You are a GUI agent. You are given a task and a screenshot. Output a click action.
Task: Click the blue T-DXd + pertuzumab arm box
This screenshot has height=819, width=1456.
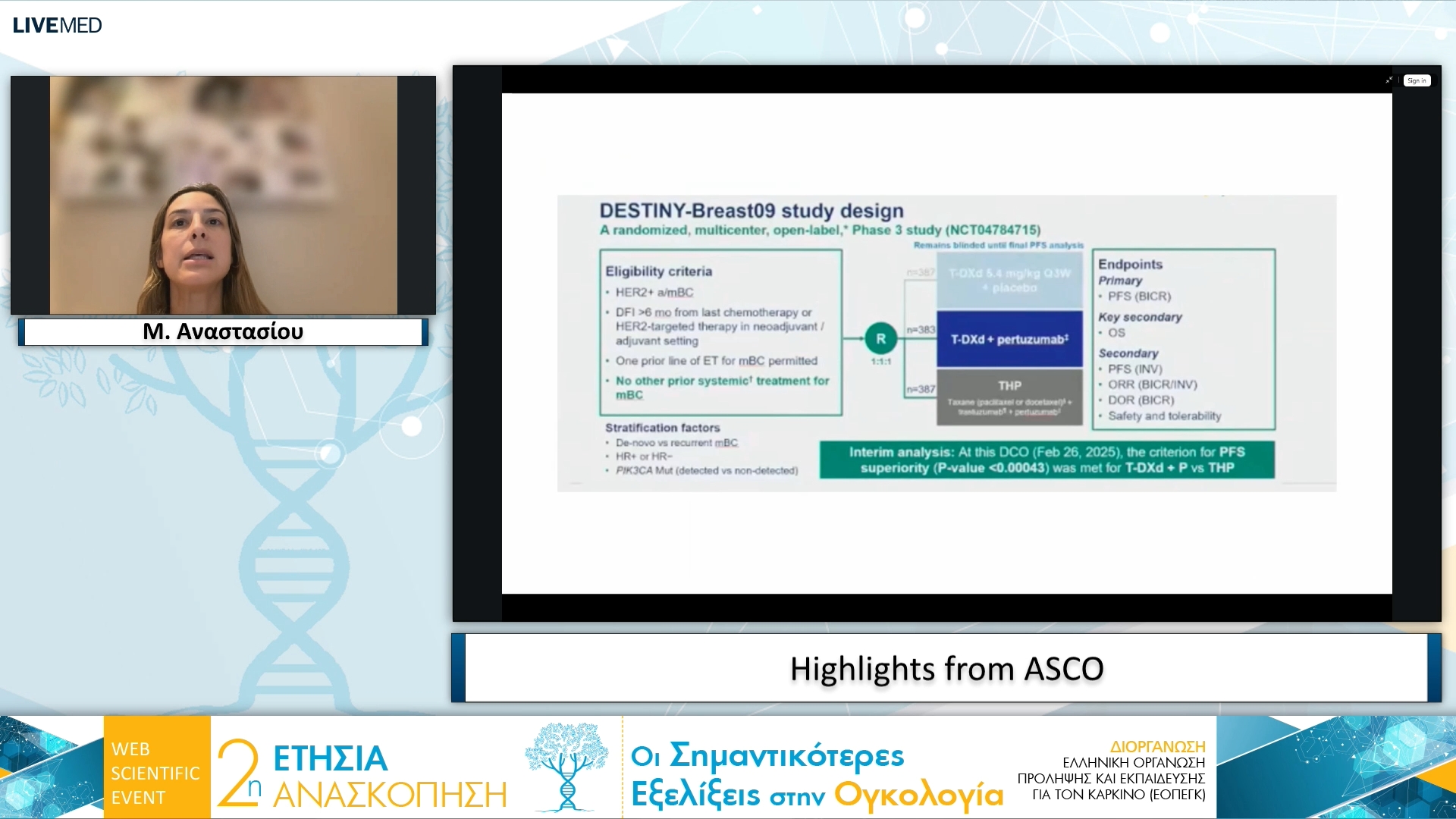tap(1009, 340)
